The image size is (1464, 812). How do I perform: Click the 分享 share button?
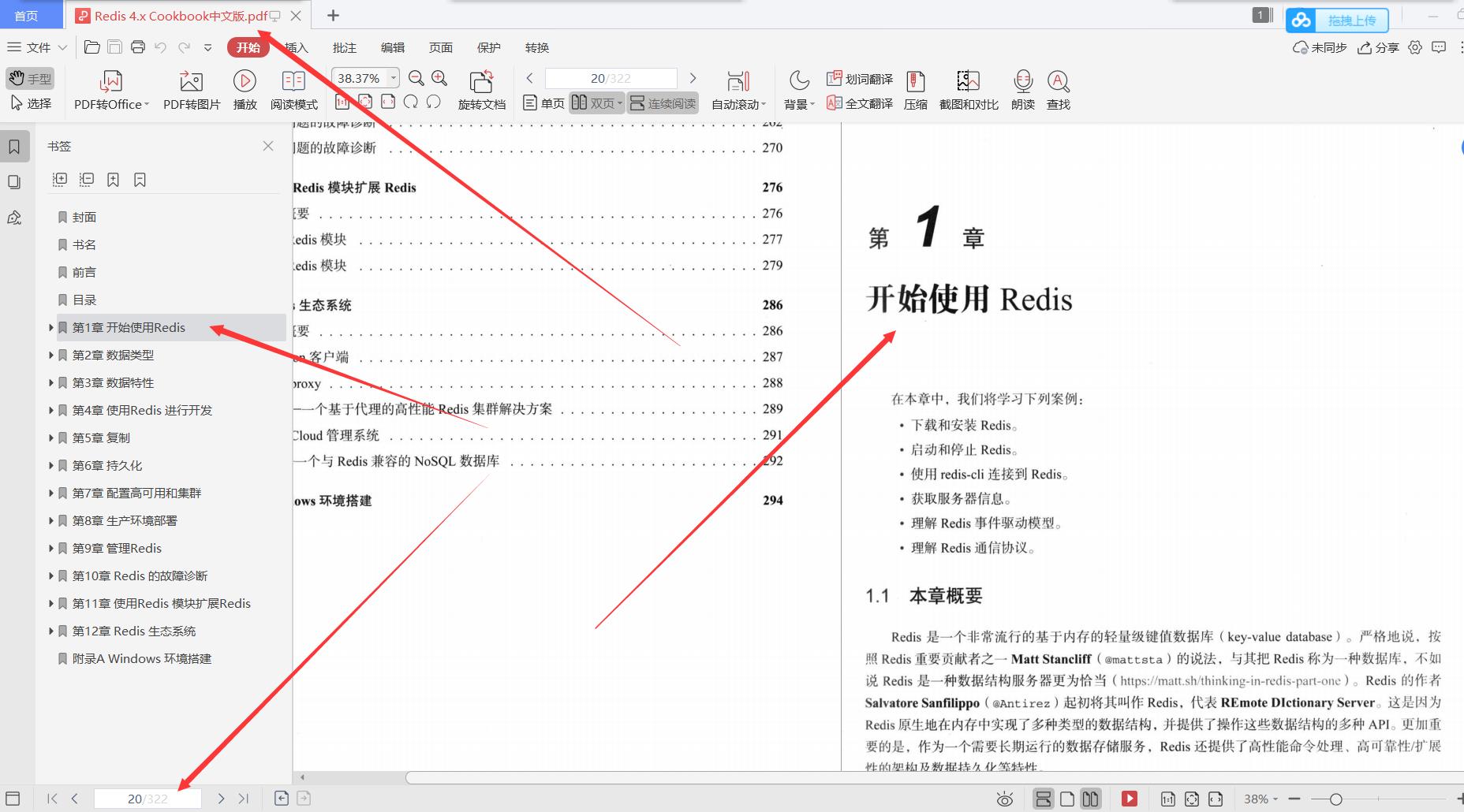(x=1378, y=47)
